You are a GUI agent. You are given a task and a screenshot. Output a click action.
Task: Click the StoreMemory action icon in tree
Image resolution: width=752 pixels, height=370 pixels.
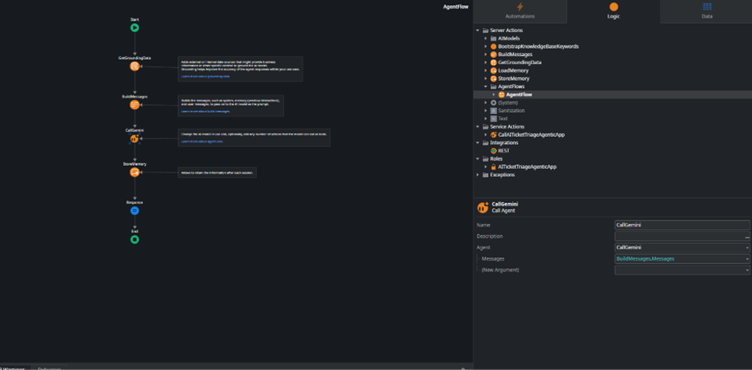point(494,79)
